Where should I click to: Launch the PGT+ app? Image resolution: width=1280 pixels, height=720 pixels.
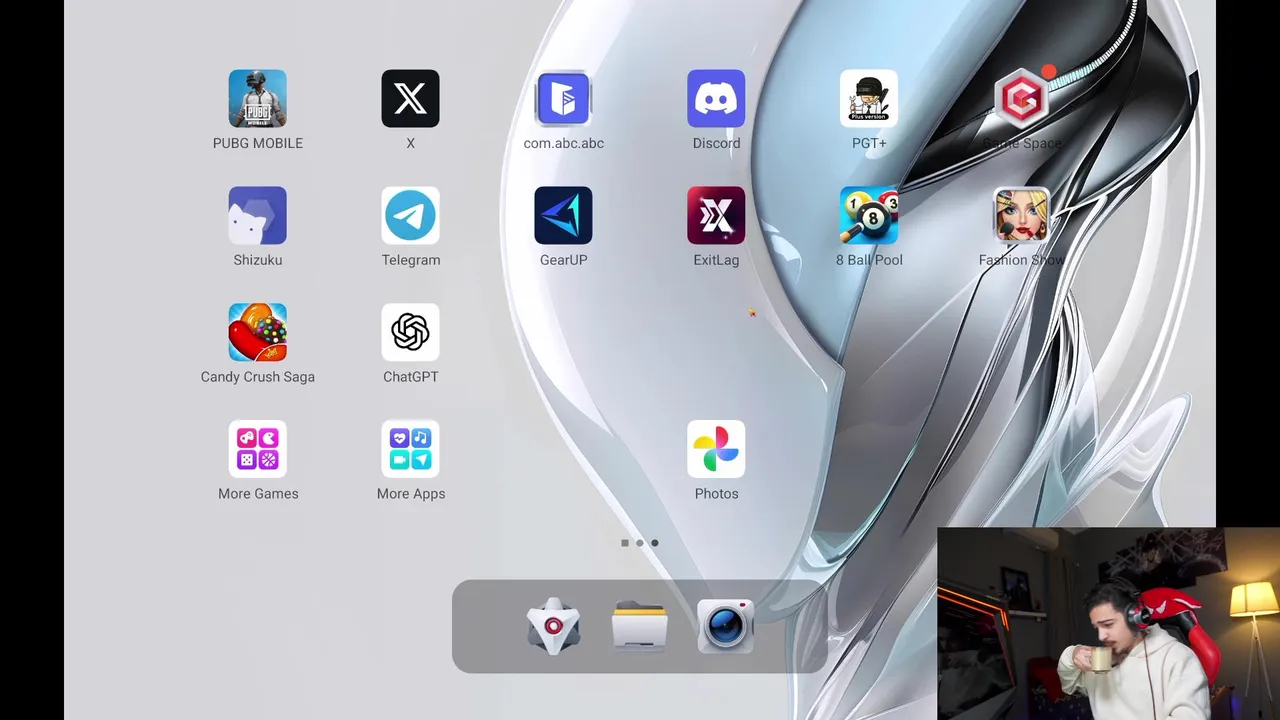point(869,98)
